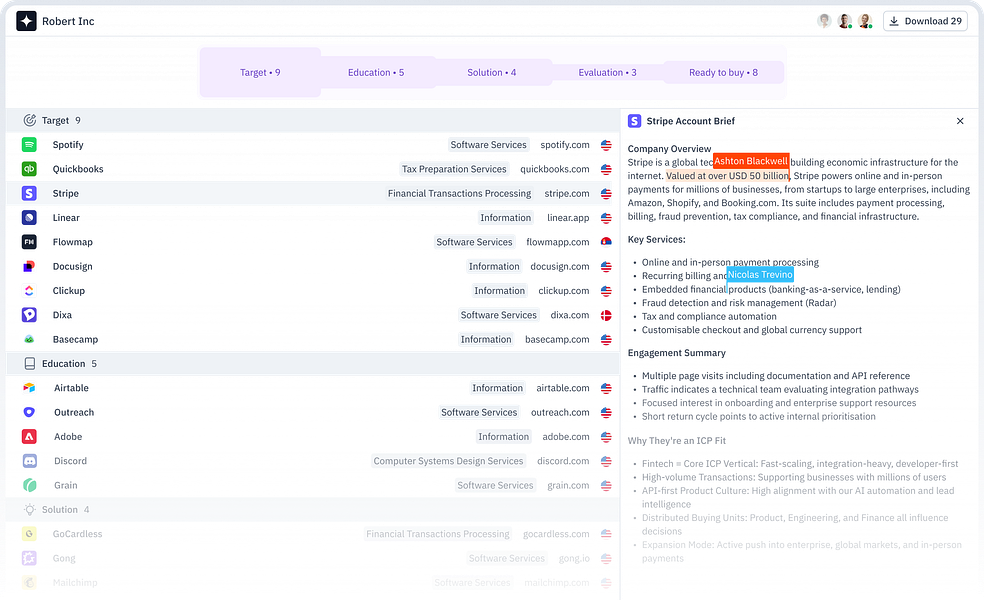Click the Software Services tag on Flowmap row
Image resolution: width=984 pixels, height=600 pixels.
[474, 242]
